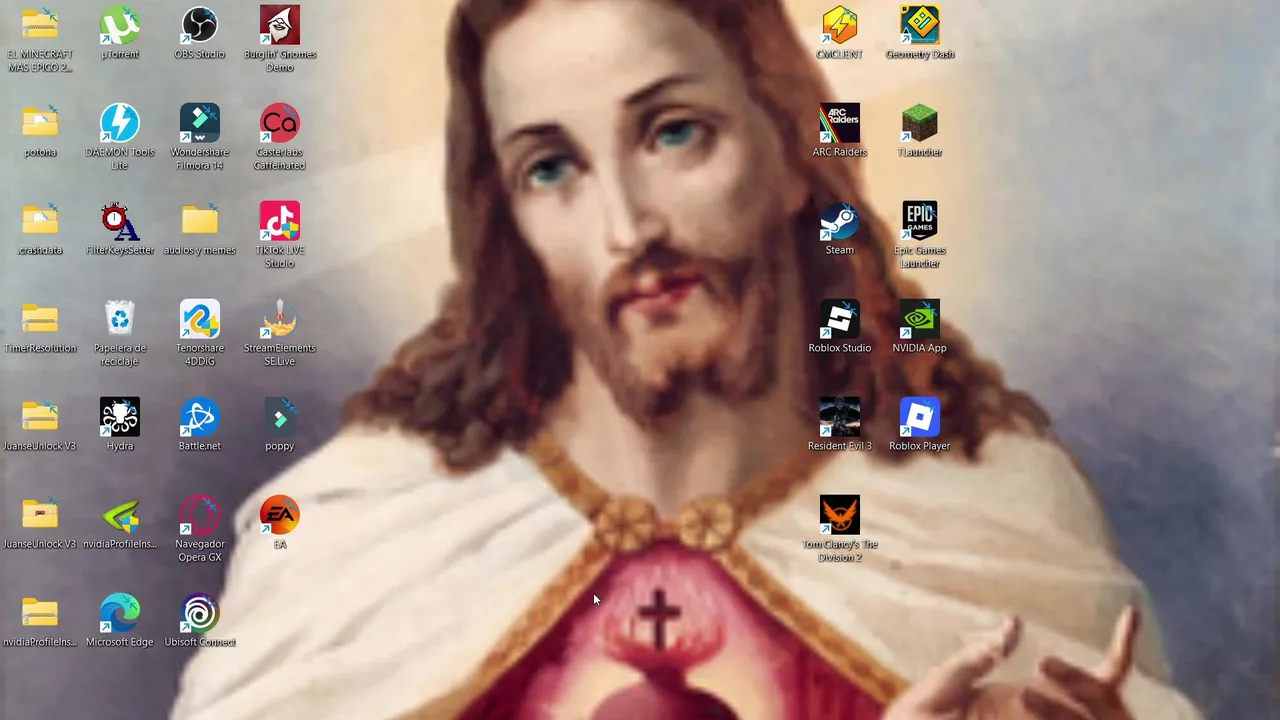The width and height of the screenshot is (1280, 720).
Task: Launch the Navegador Opera GX browser
Action: click(x=200, y=516)
